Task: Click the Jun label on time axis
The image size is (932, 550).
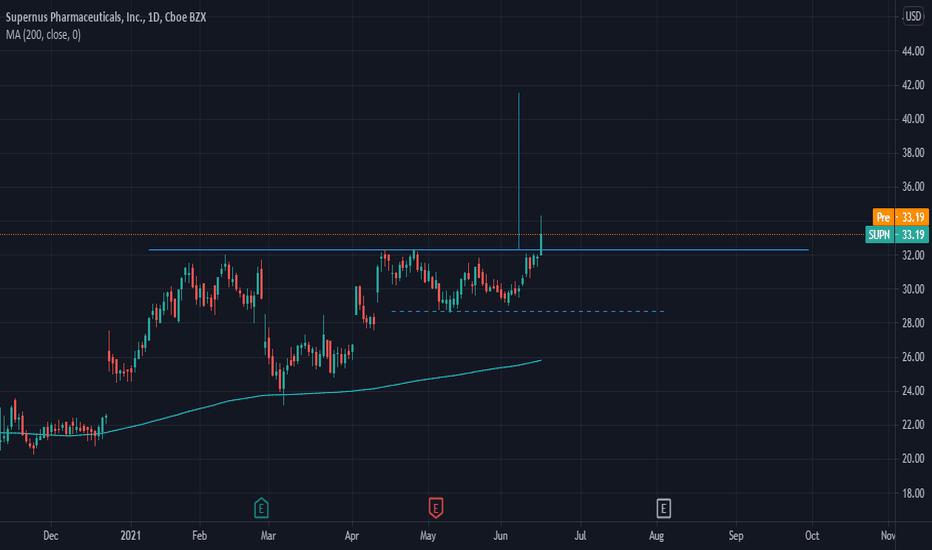Action: pos(500,536)
